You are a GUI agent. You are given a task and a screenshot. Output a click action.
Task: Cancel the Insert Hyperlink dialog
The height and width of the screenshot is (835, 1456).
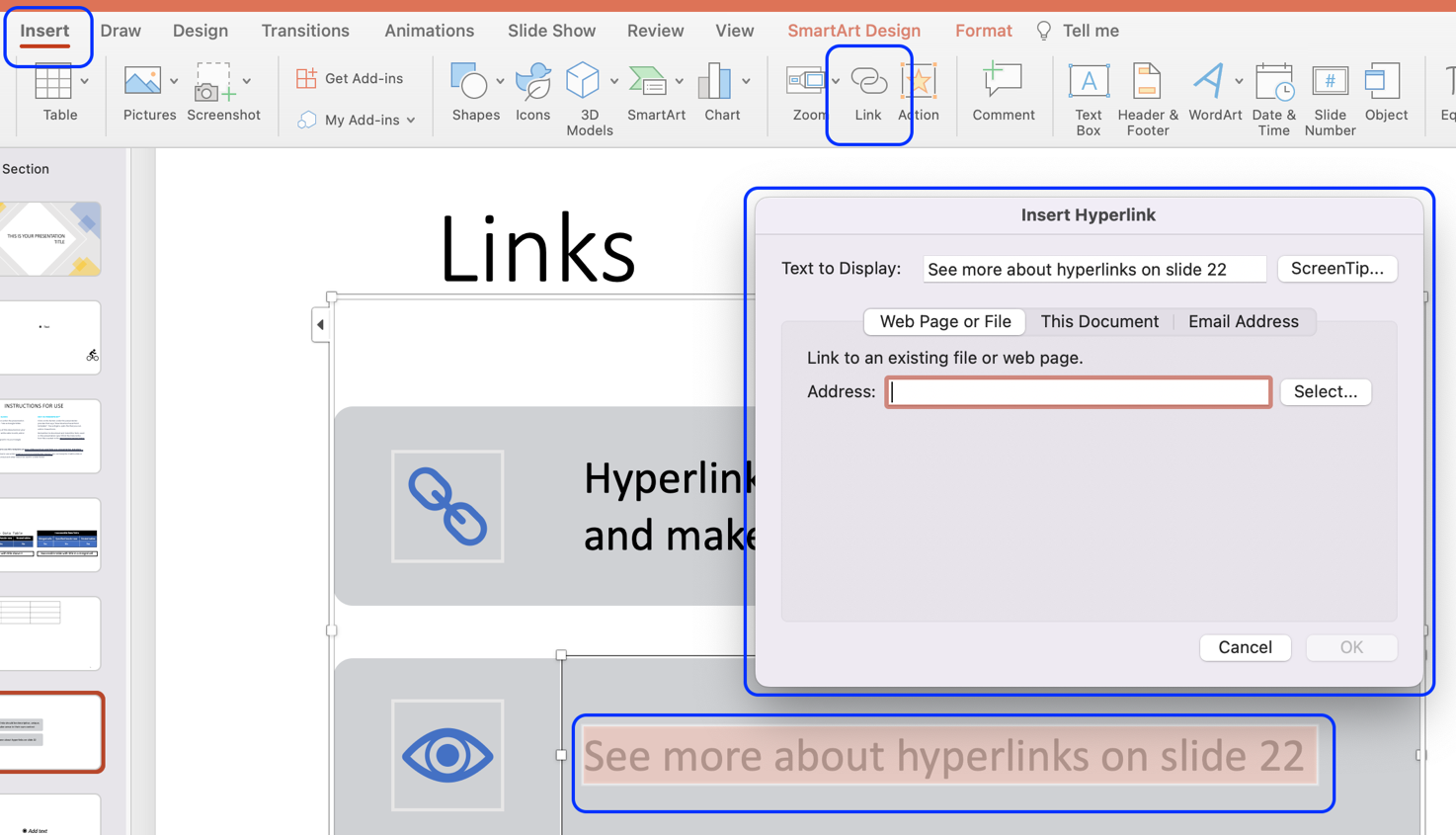[x=1245, y=647]
